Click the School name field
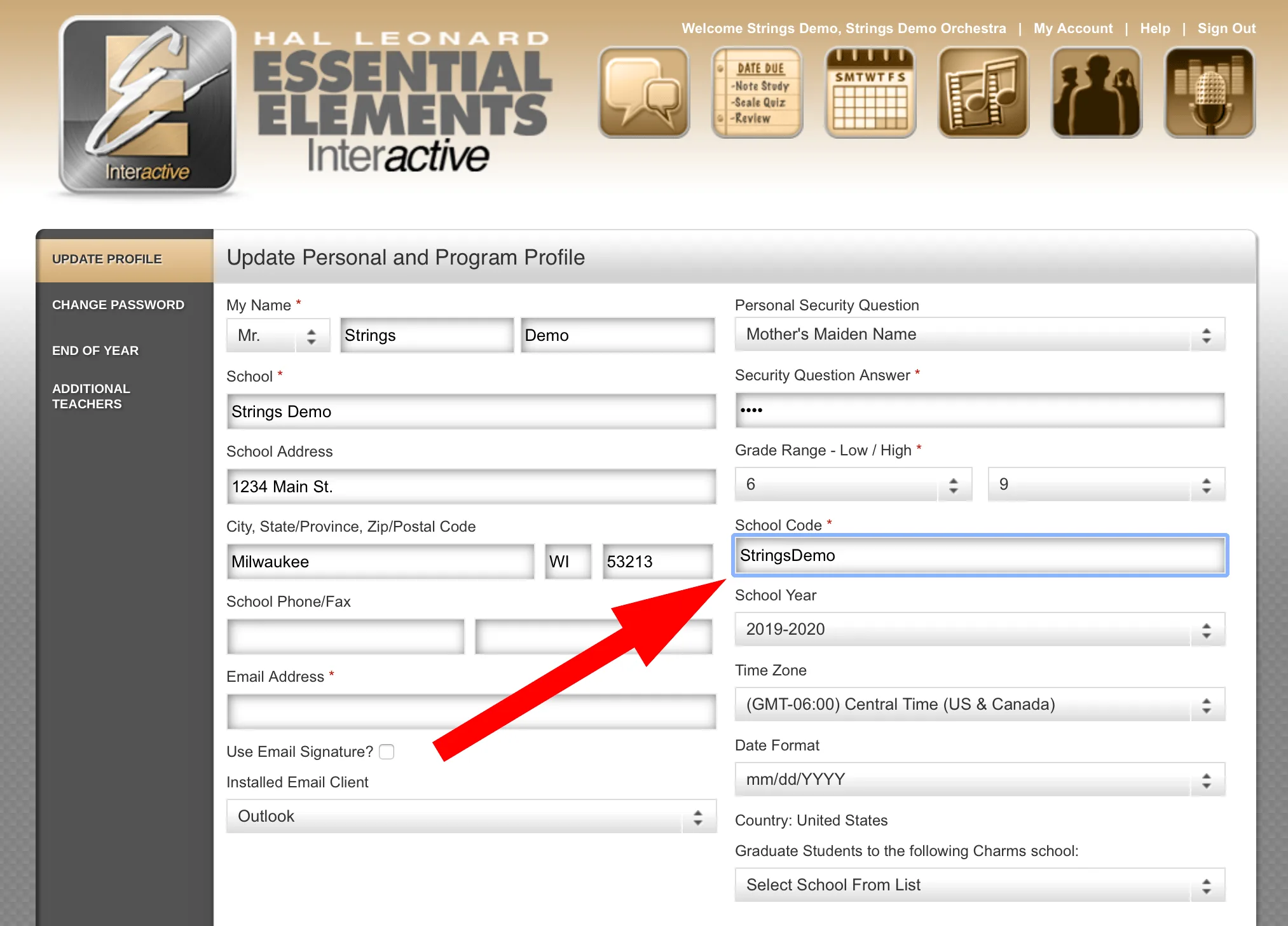 [x=471, y=411]
